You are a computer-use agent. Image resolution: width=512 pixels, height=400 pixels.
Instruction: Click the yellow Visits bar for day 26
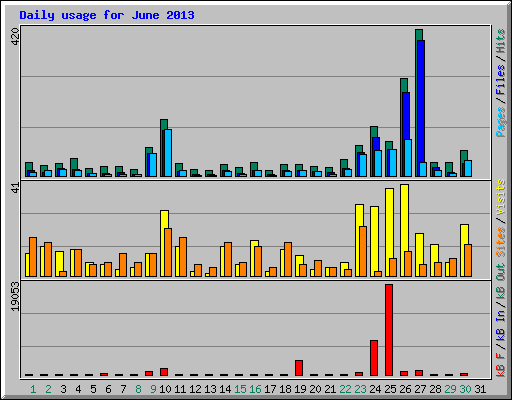pos(404,217)
